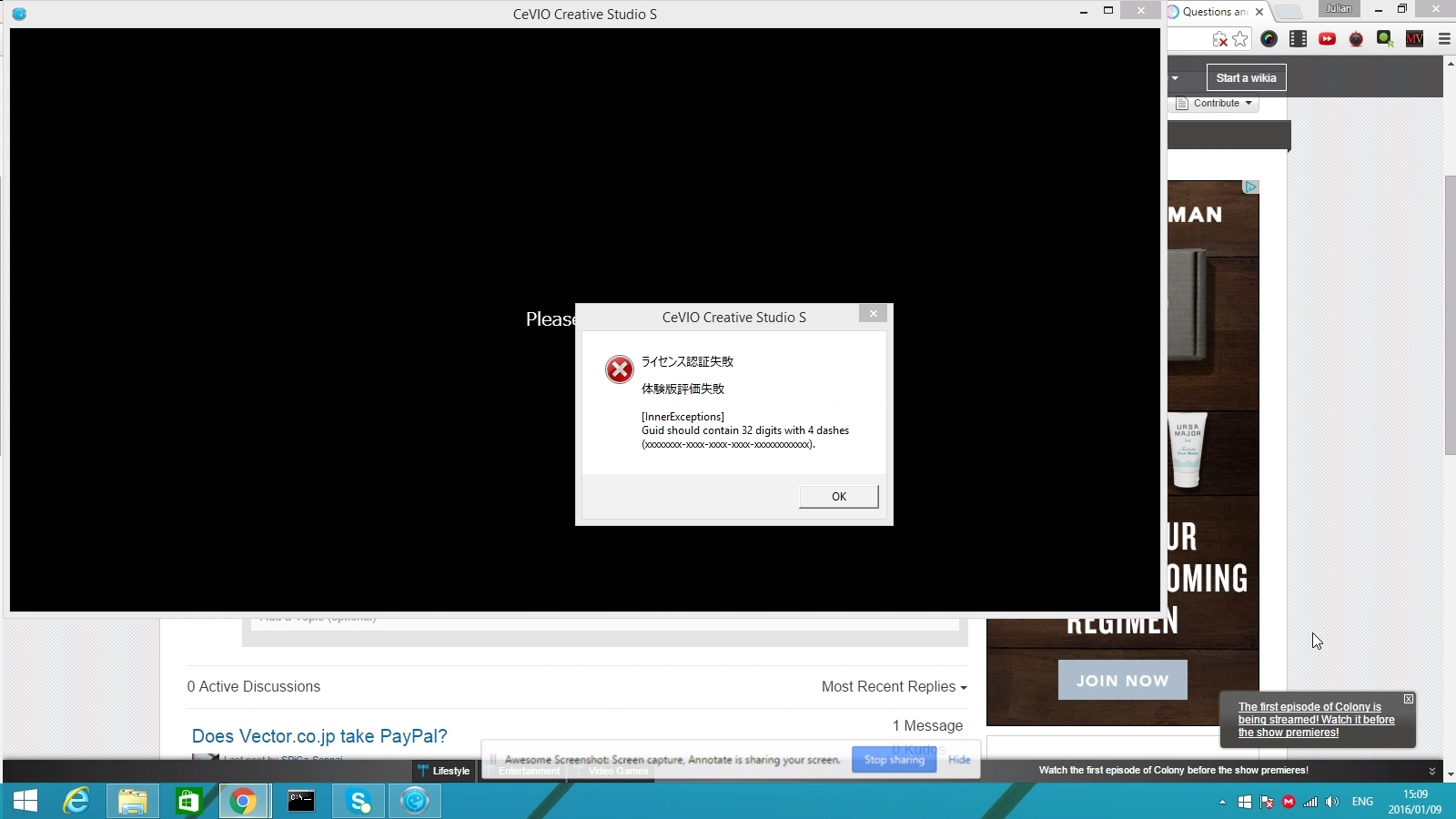The height and width of the screenshot is (819, 1456).
Task: Select the Lifestyle tab in the footer bar
Action: 444,771
